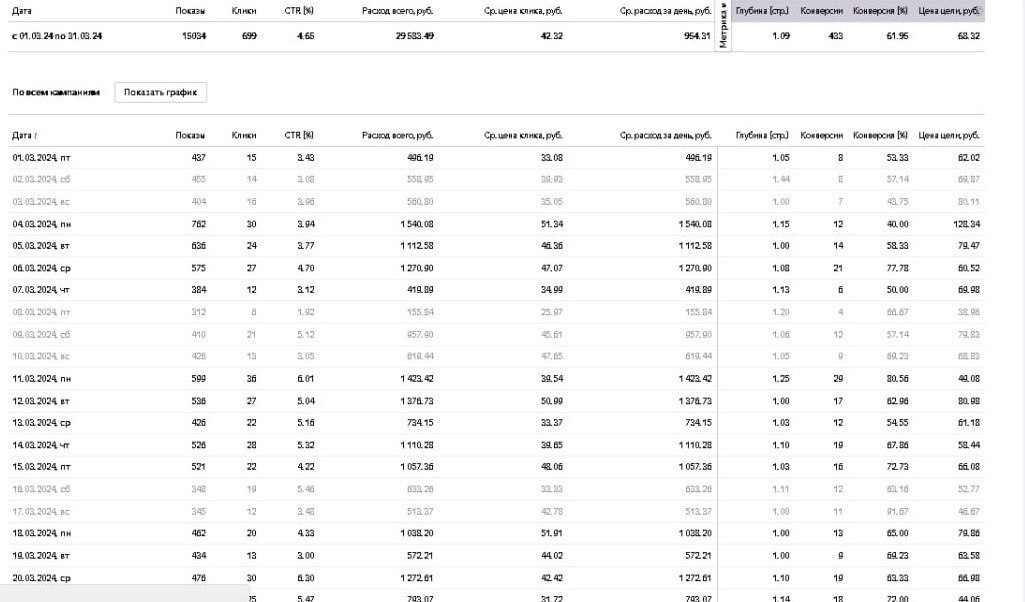The image size is (1025, 602).
Task: Select the По всем кампаниям label
Action: click(56, 92)
